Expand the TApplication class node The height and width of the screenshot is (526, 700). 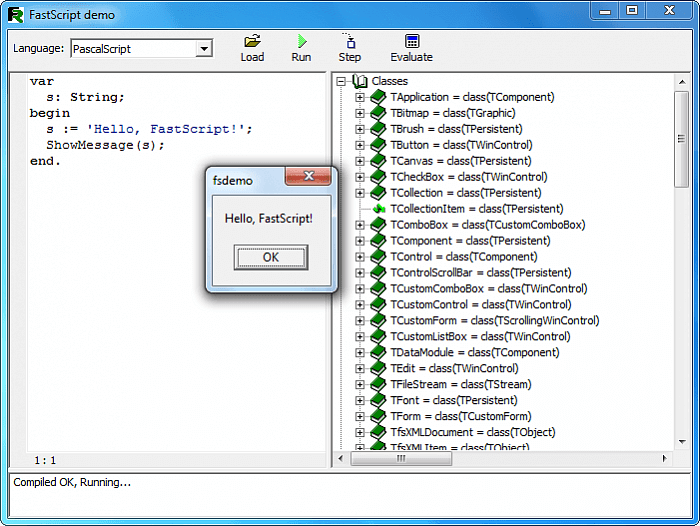click(x=360, y=97)
